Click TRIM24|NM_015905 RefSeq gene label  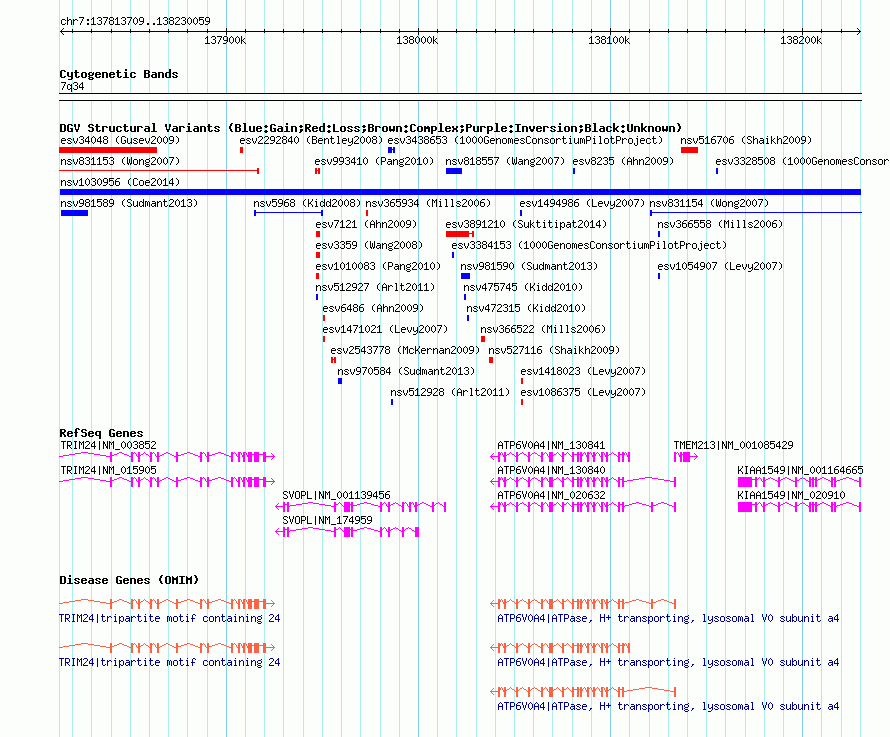108,470
